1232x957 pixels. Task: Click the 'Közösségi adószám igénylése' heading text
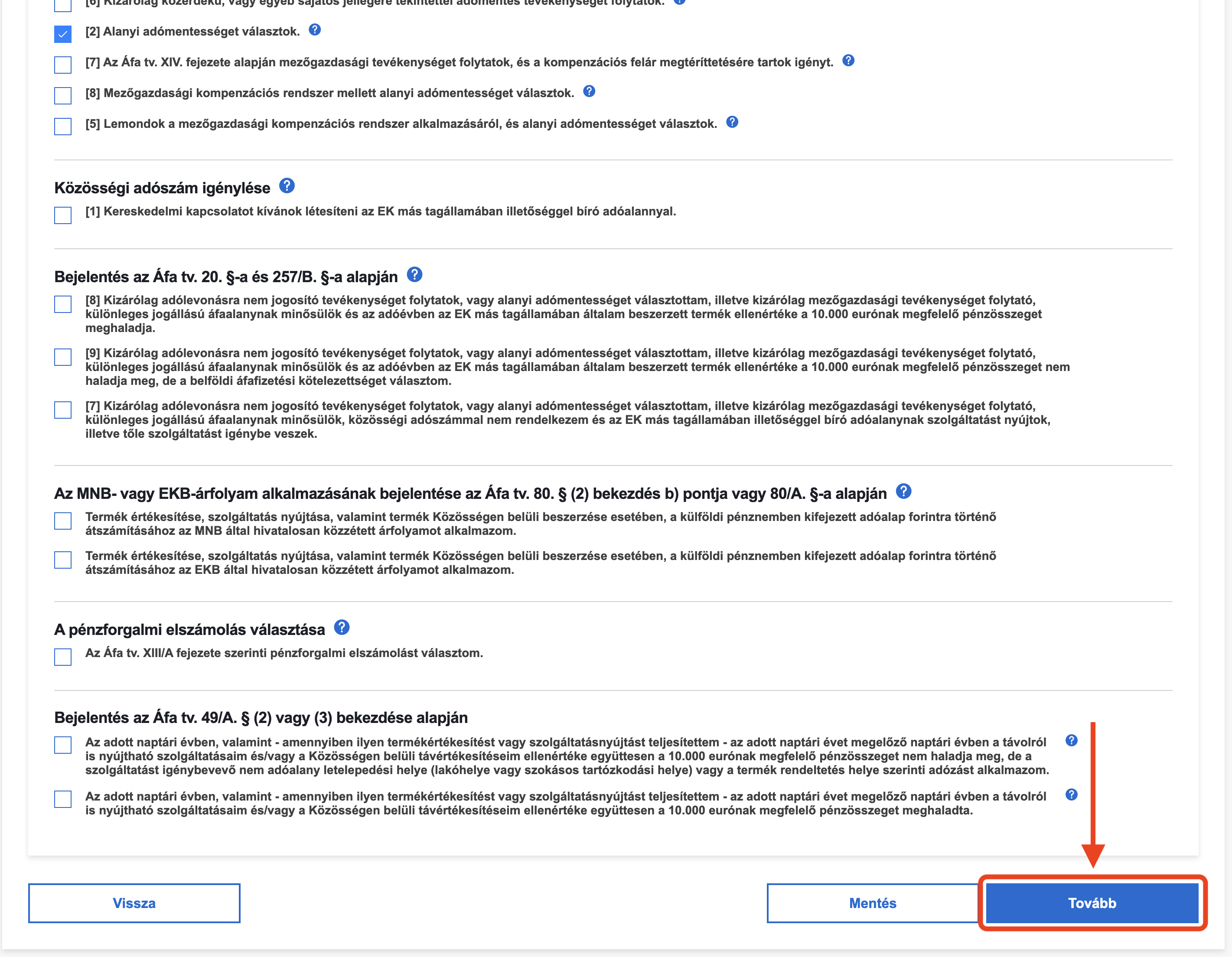163,188
